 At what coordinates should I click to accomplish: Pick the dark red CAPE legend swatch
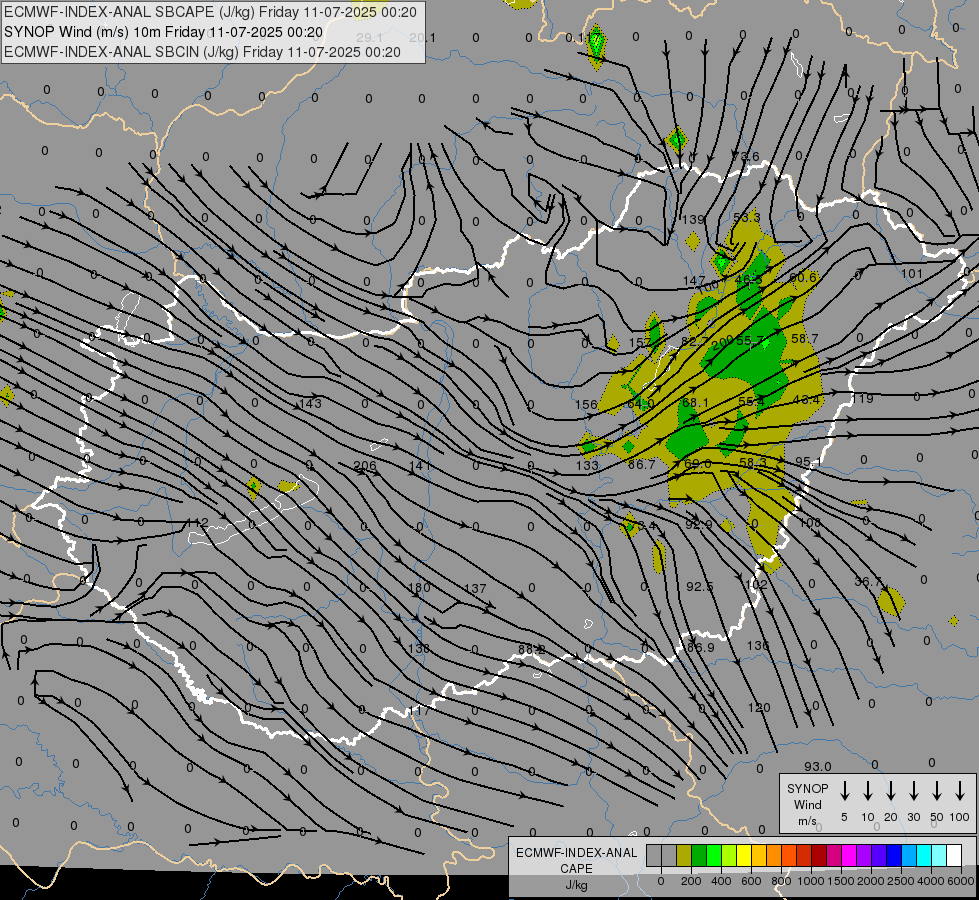pyautogui.click(x=819, y=855)
